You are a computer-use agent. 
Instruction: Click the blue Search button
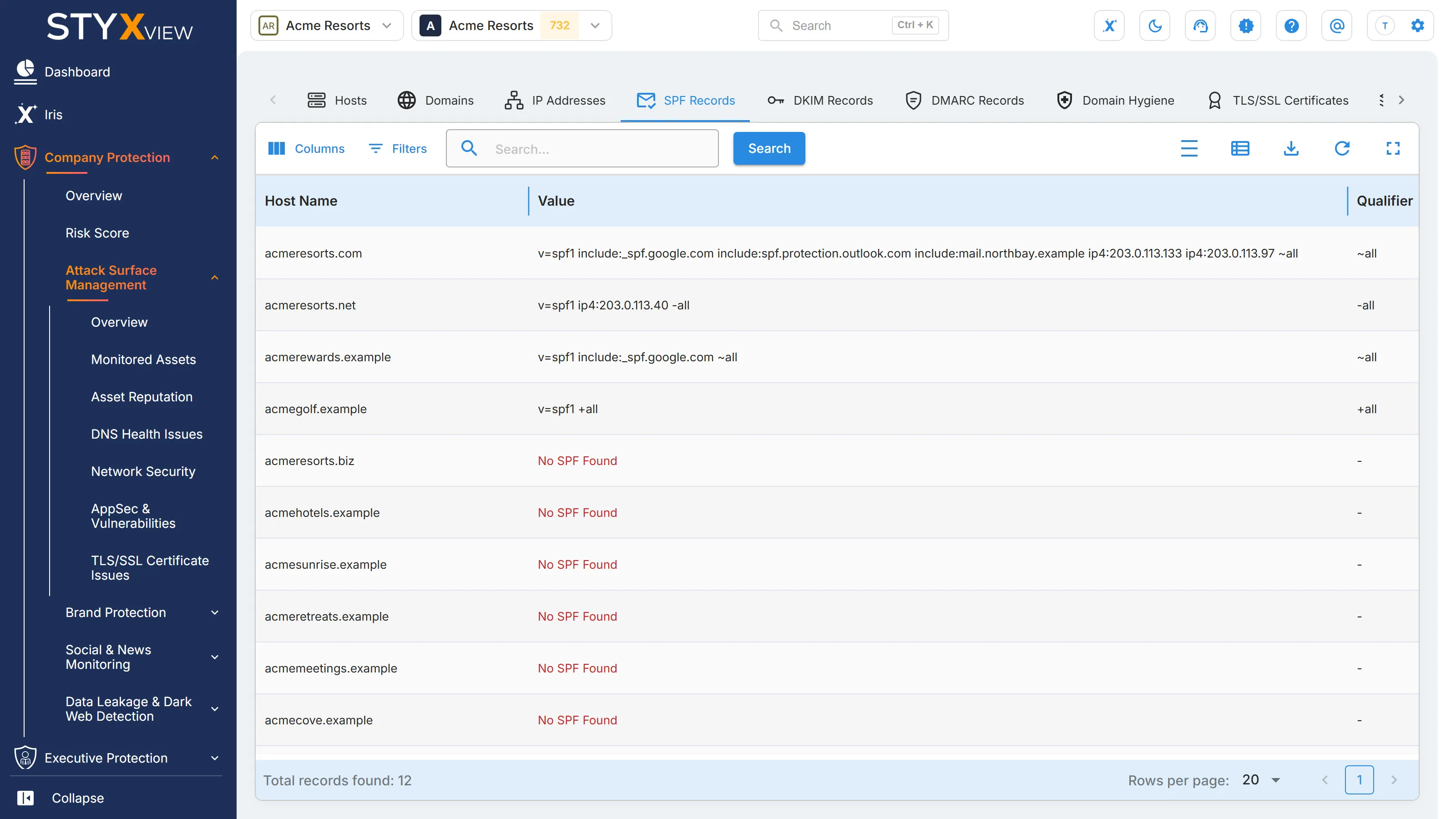click(x=769, y=149)
